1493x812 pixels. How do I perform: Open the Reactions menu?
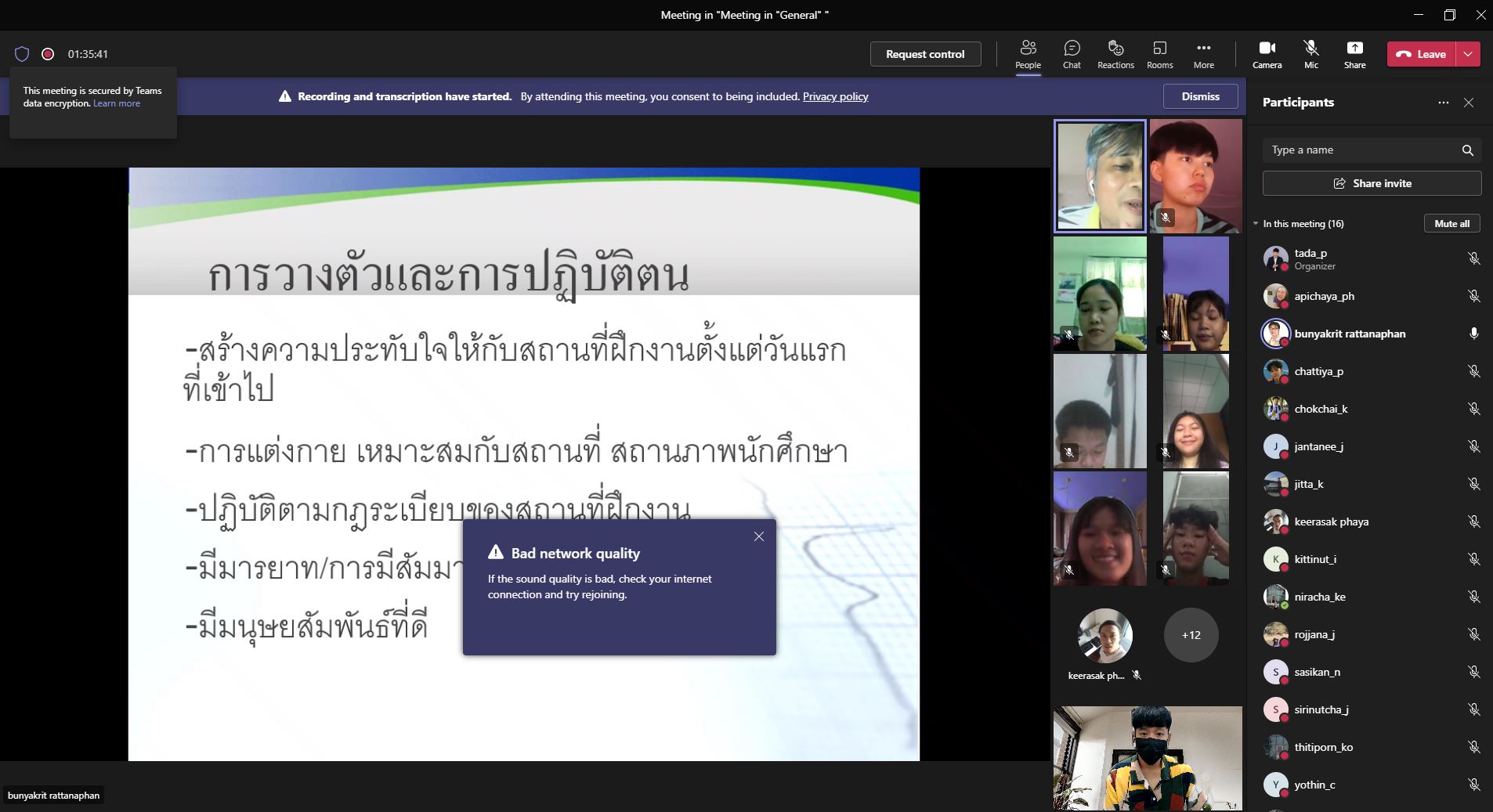[1115, 54]
